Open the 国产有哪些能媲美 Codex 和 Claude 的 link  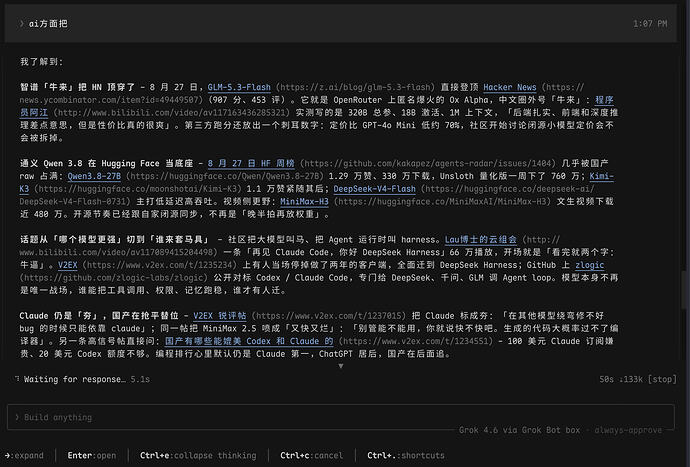click(x=249, y=341)
